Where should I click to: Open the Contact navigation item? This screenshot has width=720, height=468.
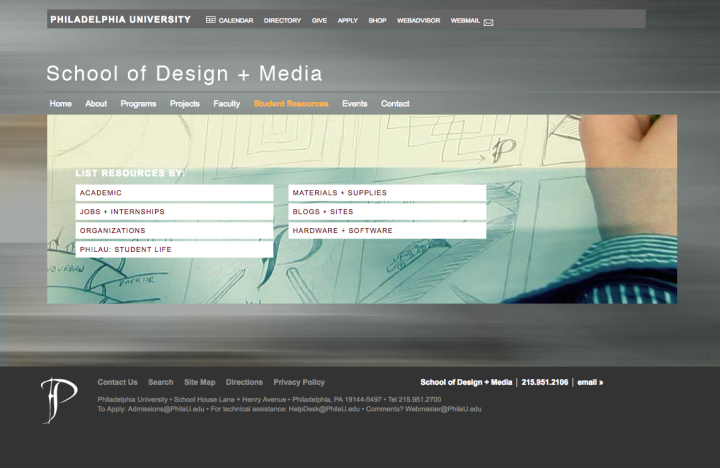pyautogui.click(x=395, y=104)
